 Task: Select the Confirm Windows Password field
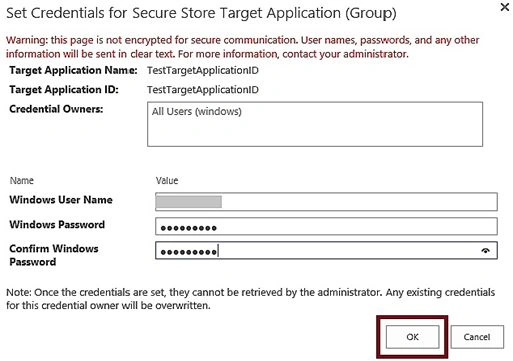(x=326, y=250)
